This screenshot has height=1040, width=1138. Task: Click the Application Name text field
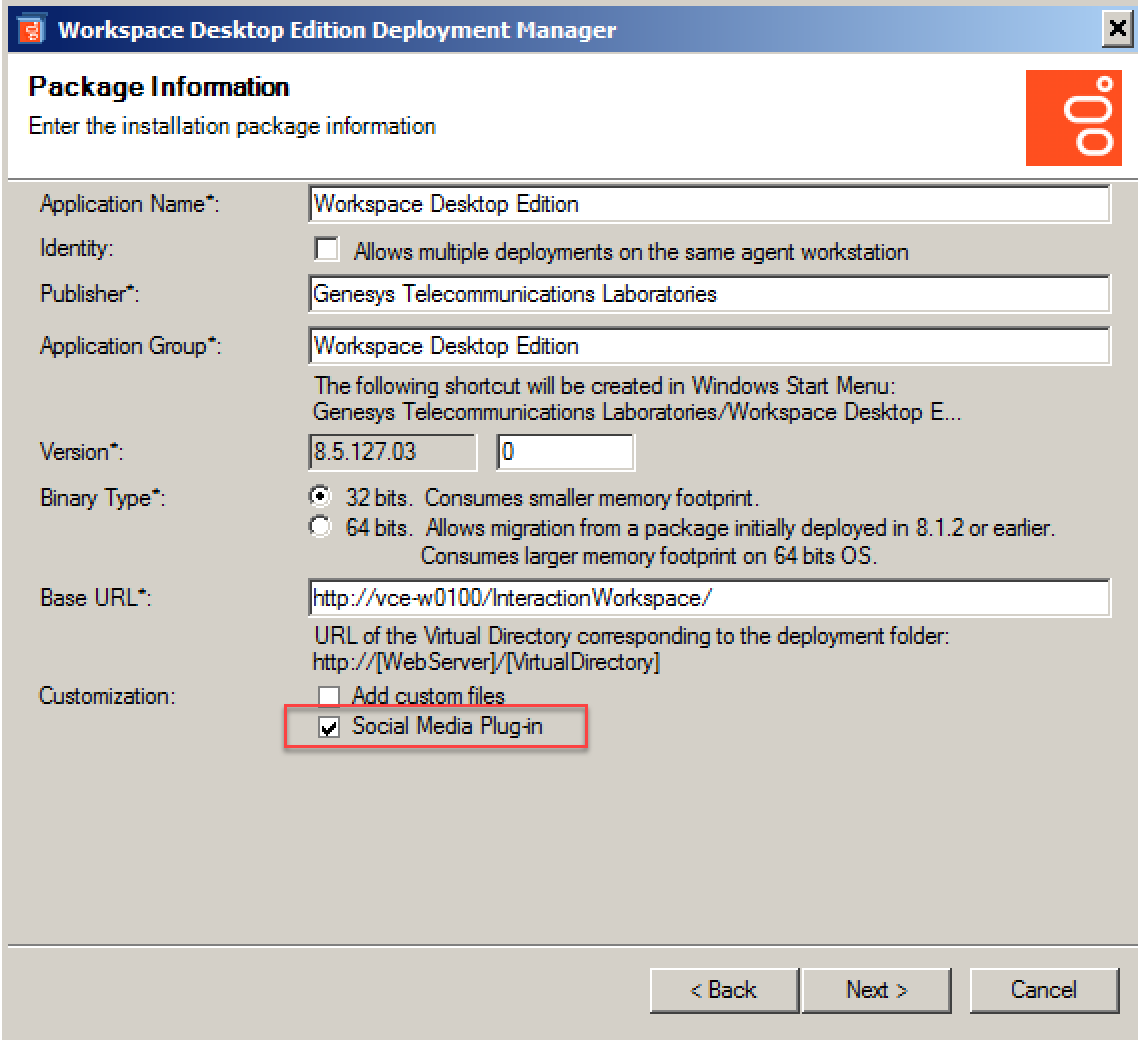tap(709, 204)
